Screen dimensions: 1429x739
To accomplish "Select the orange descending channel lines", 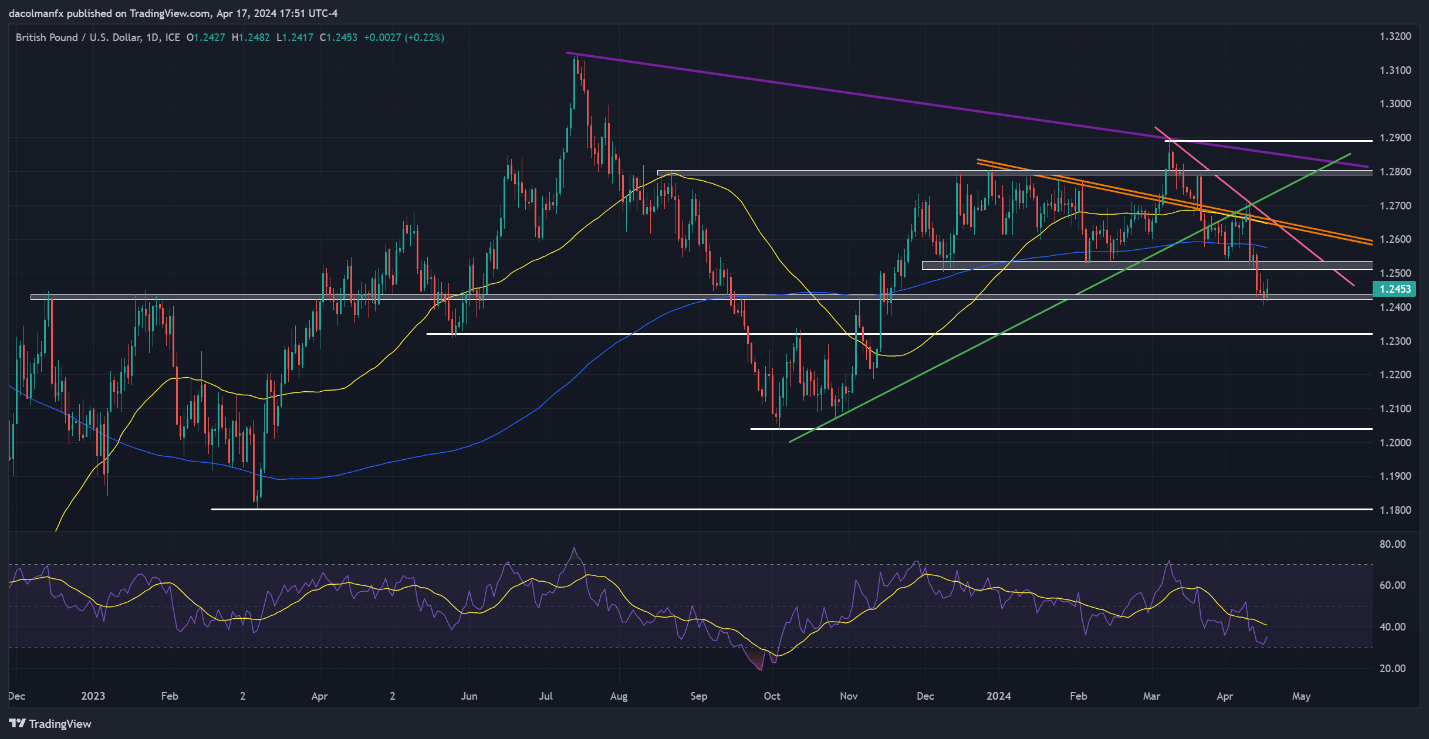I will [1174, 200].
